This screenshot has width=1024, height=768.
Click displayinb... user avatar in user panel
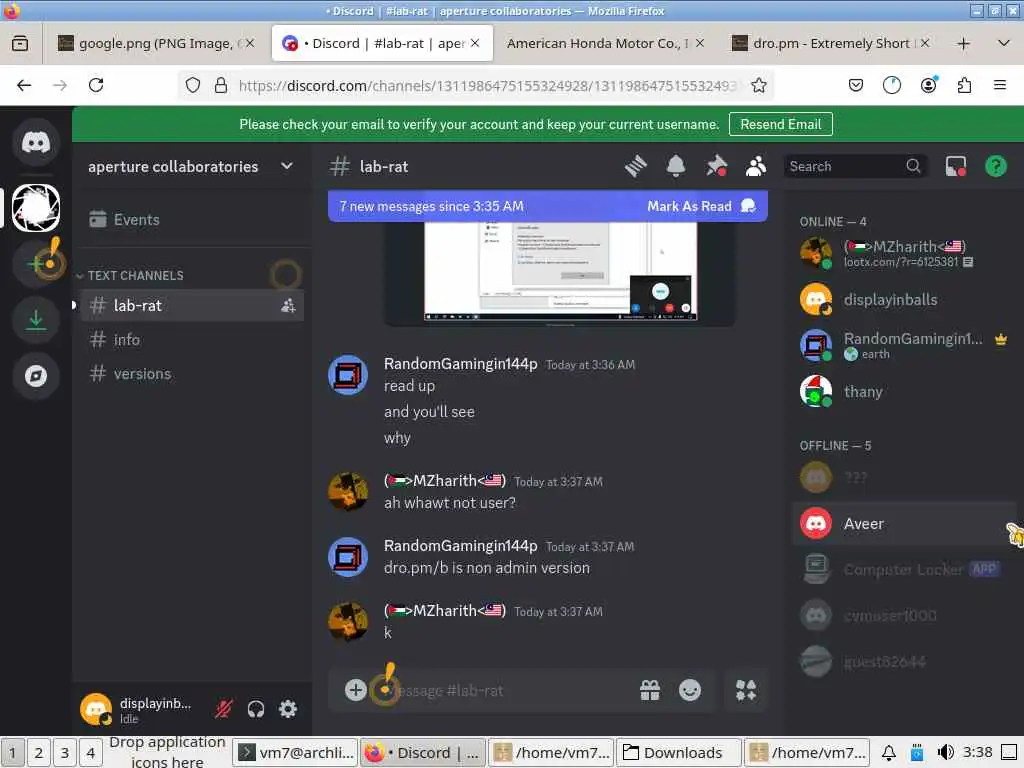coord(96,709)
